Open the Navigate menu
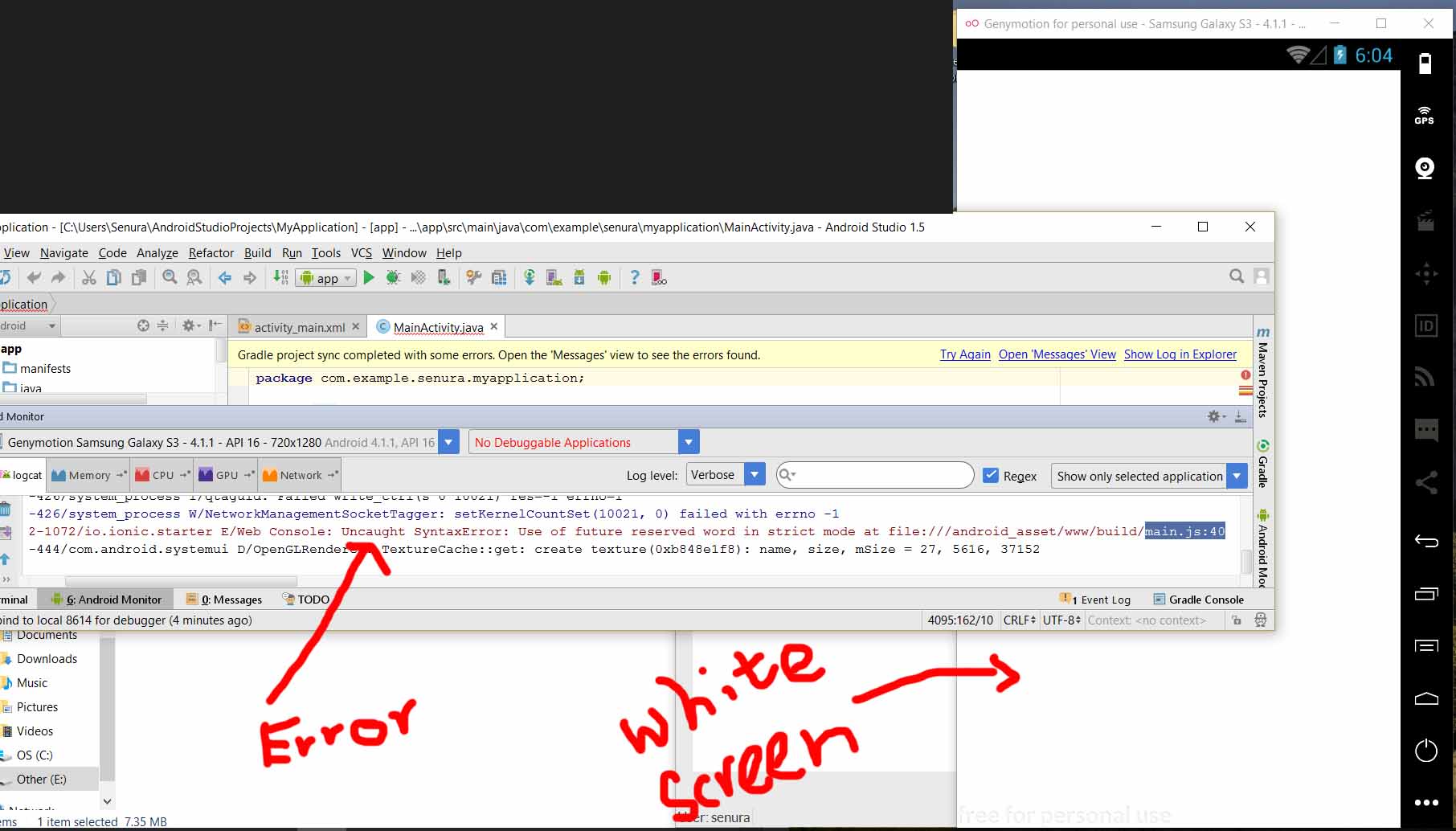This screenshot has height=831, width=1456. [x=64, y=253]
